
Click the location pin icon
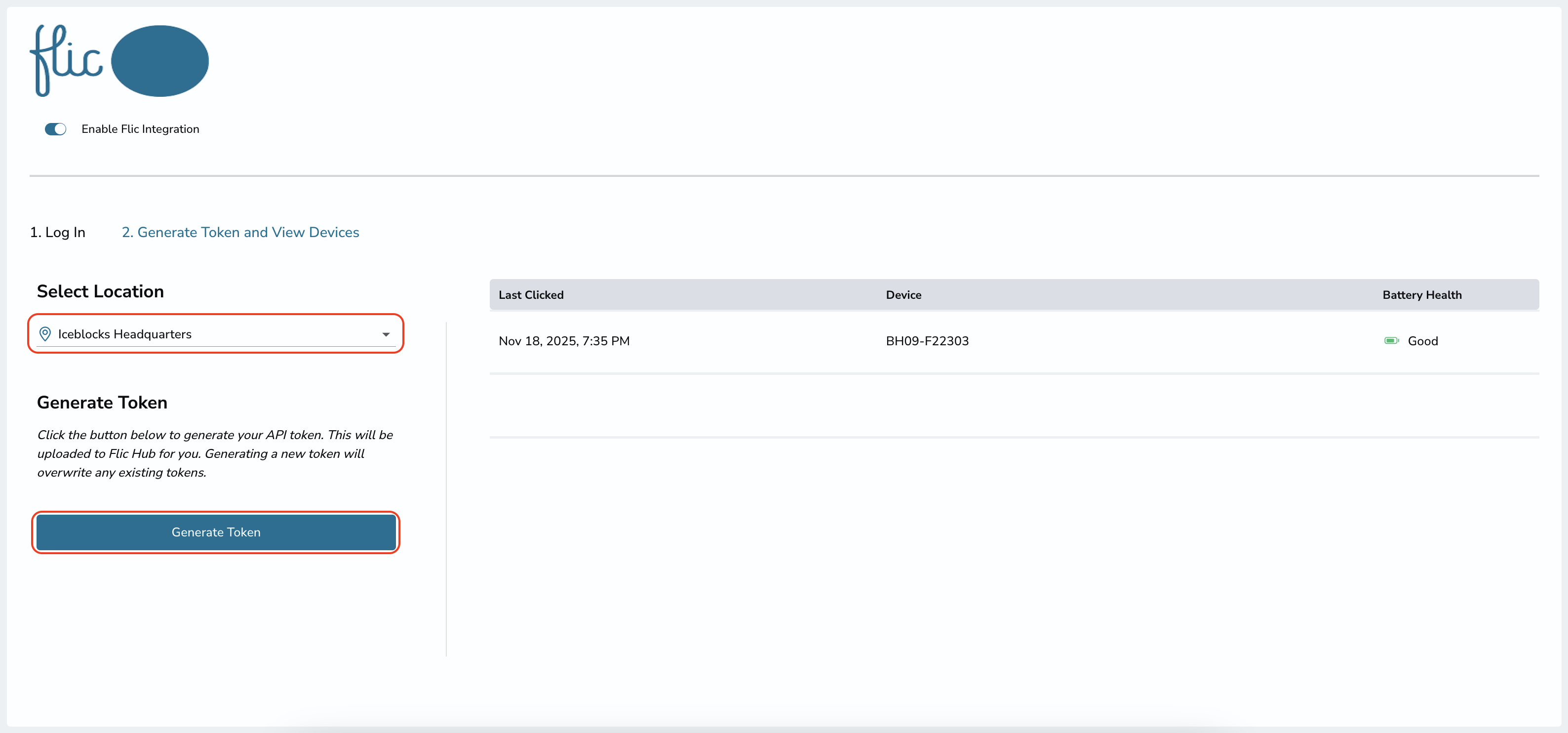coord(45,333)
